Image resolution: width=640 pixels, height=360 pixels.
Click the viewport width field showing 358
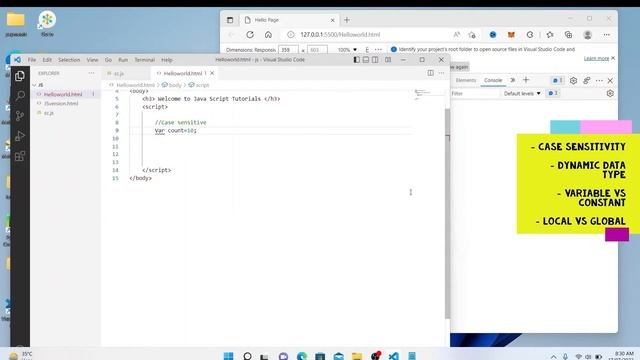click(x=288, y=50)
